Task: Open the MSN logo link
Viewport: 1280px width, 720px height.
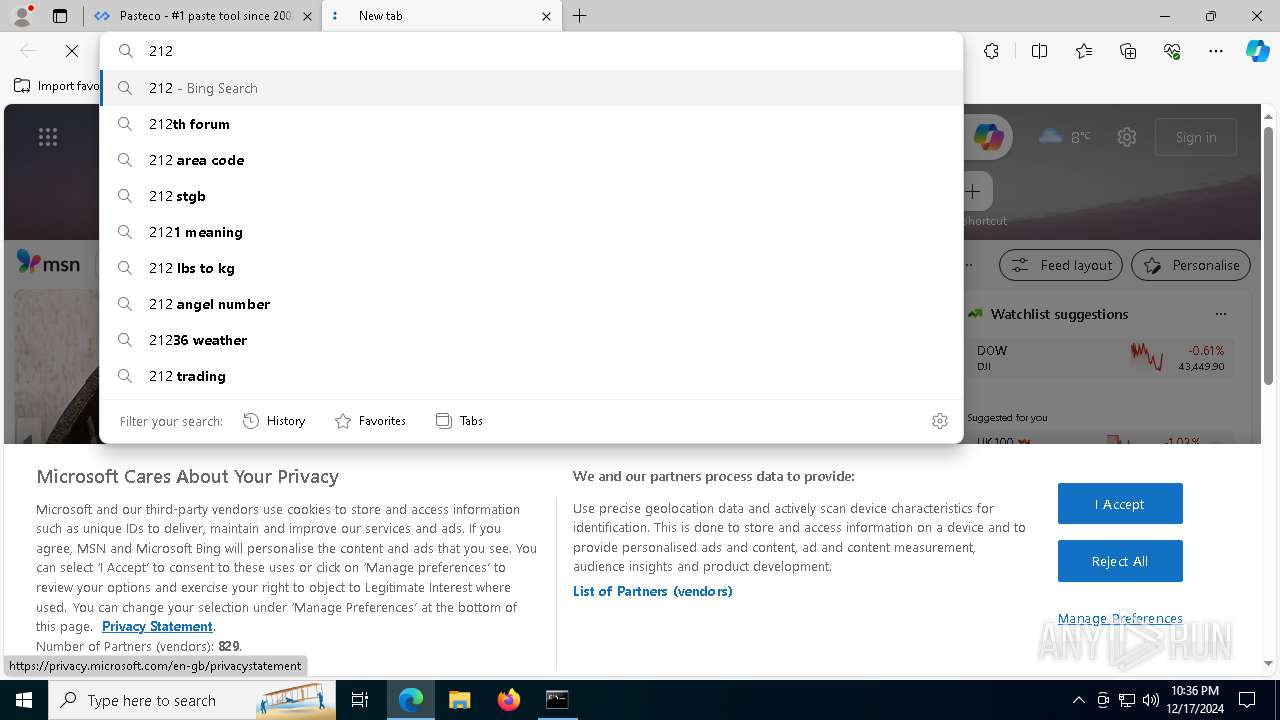Action: 48,264
